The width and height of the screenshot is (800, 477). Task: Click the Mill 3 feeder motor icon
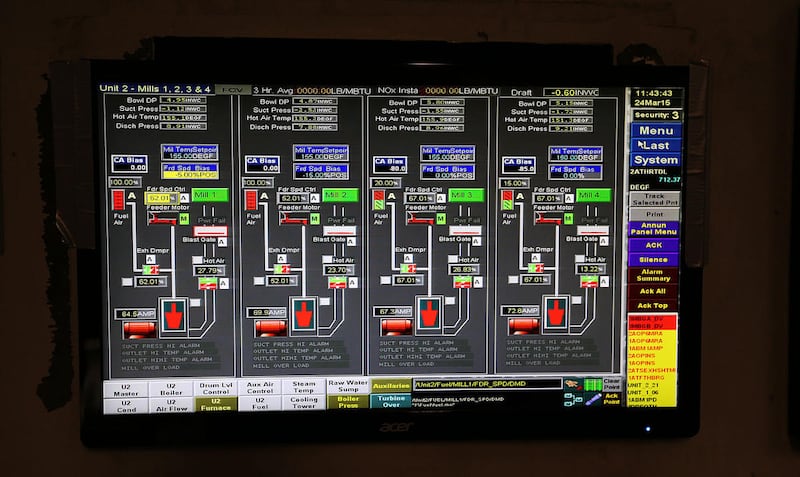[418, 218]
